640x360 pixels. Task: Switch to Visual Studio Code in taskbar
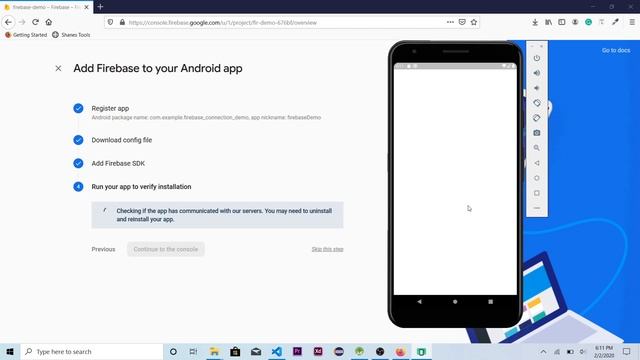pyautogui.click(x=277, y=351)
